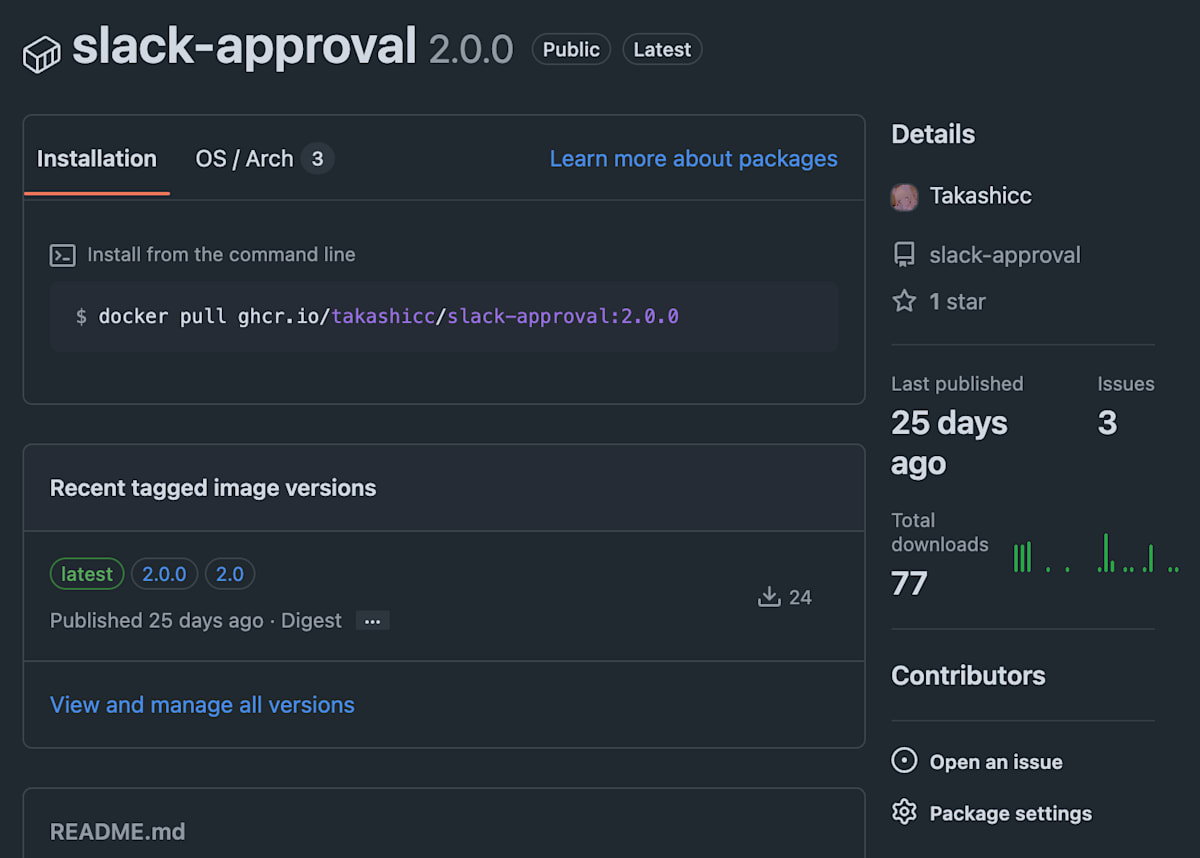
Task: Click Takashicc's avatar image in Details
Action: 904,196
